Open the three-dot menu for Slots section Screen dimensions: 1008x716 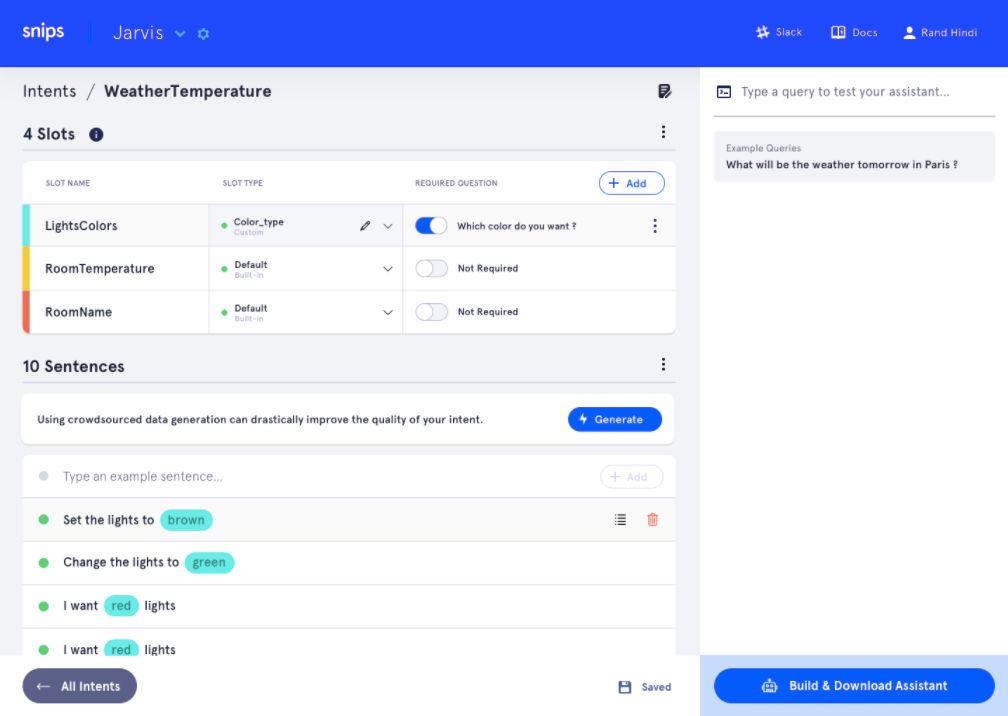click(663, 132)
